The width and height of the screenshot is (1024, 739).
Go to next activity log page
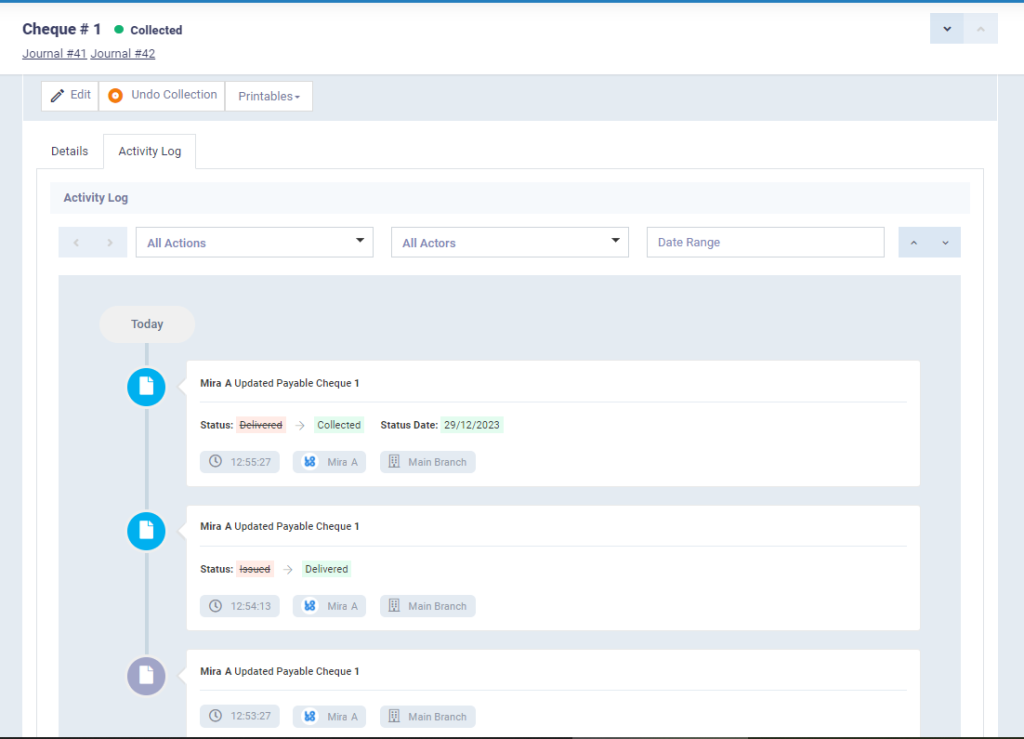coord(110,243)
